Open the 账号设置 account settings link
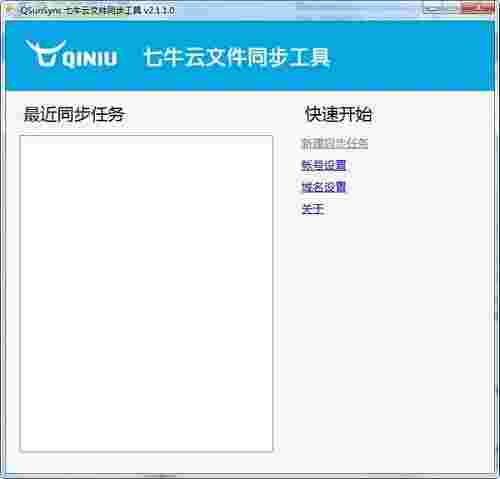 coord(324,165)
